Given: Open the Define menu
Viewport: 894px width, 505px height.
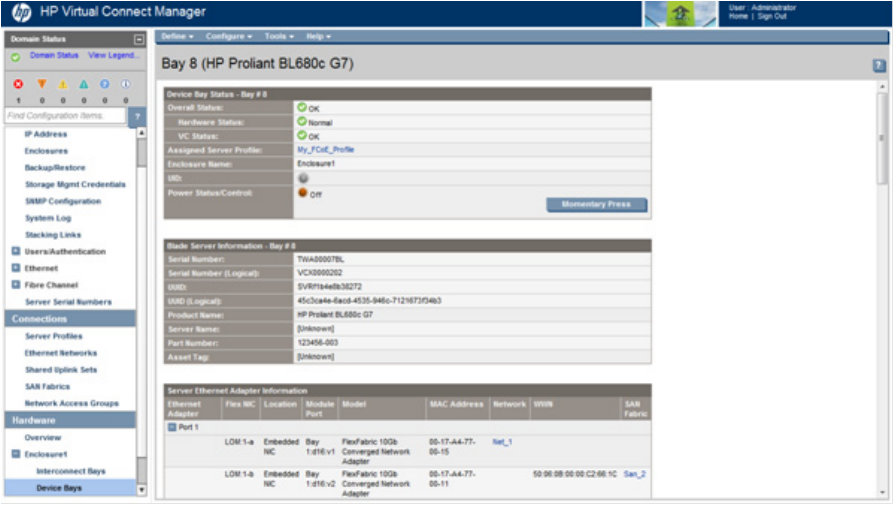Looking at the screenshot, I should click(x=177, y=36).
